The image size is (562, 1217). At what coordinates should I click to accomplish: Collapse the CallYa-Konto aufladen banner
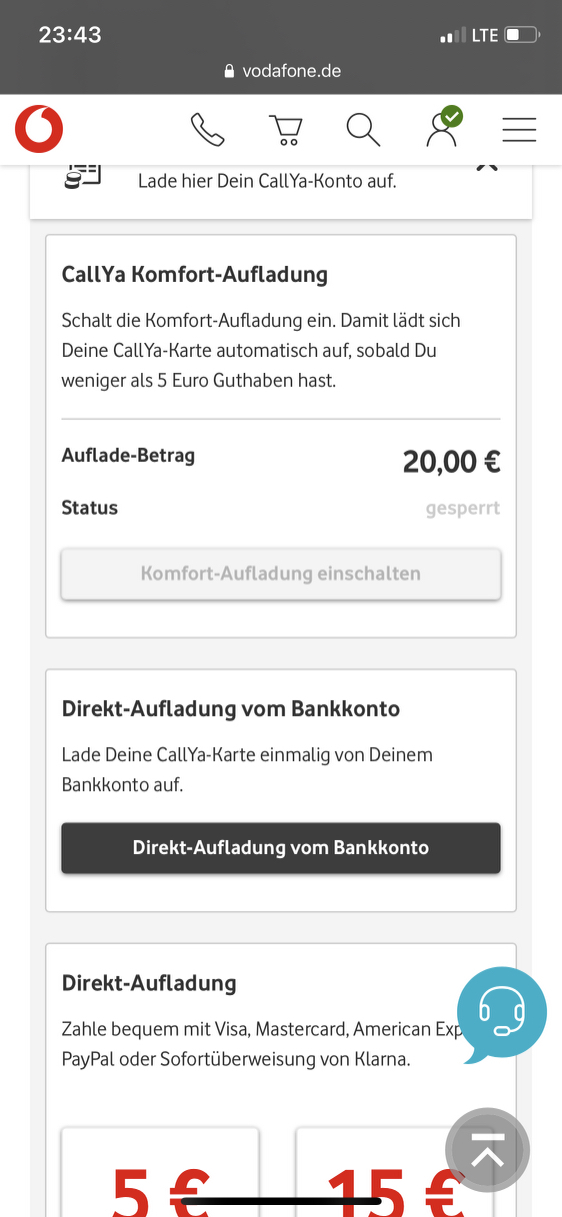pos(487,166)
